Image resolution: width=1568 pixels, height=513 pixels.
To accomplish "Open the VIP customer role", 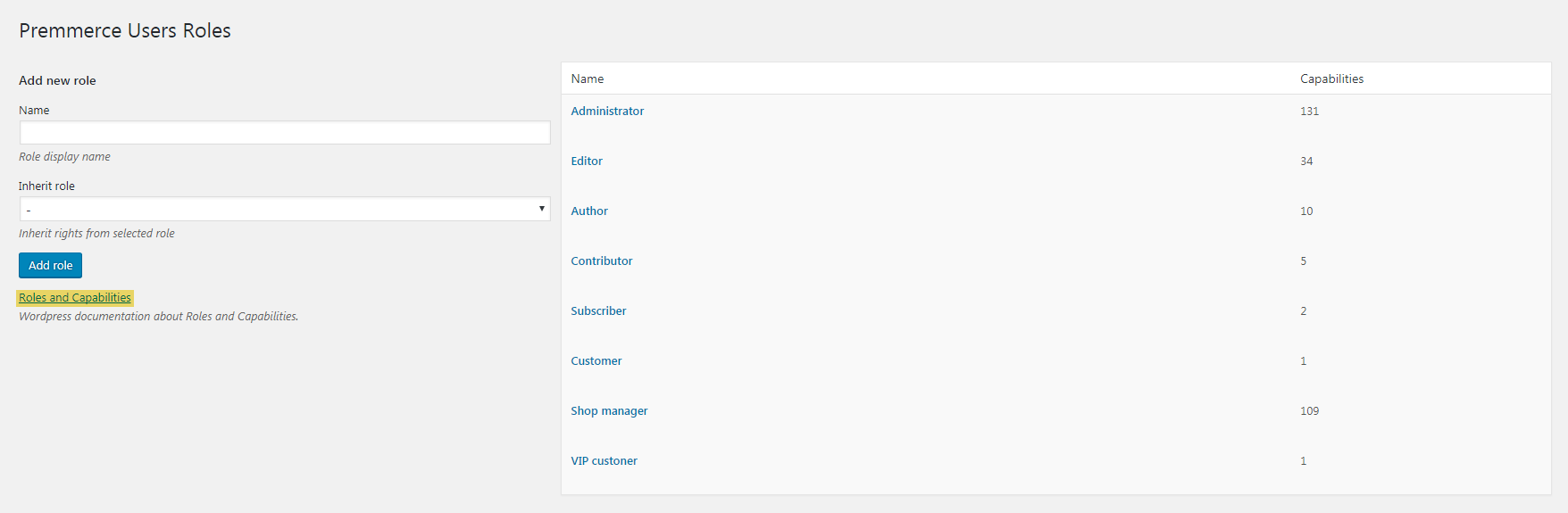I will pyautogui.click(x=605, y=461).
